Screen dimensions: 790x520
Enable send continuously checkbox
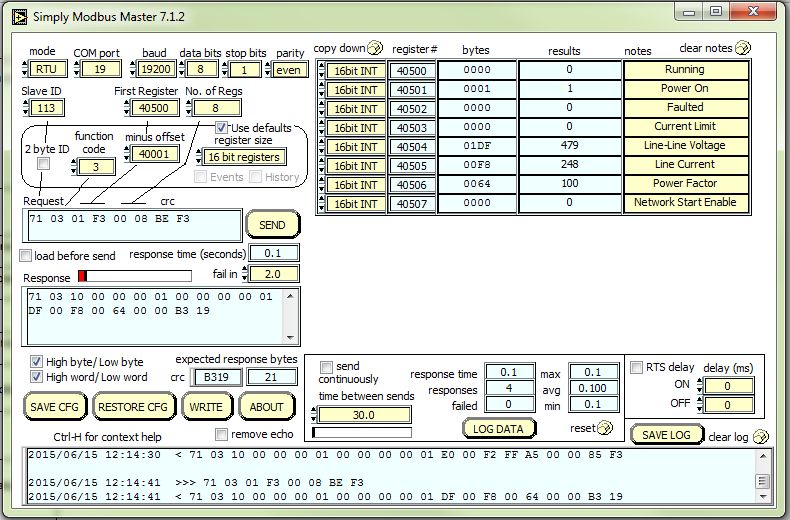coord(326,366)
